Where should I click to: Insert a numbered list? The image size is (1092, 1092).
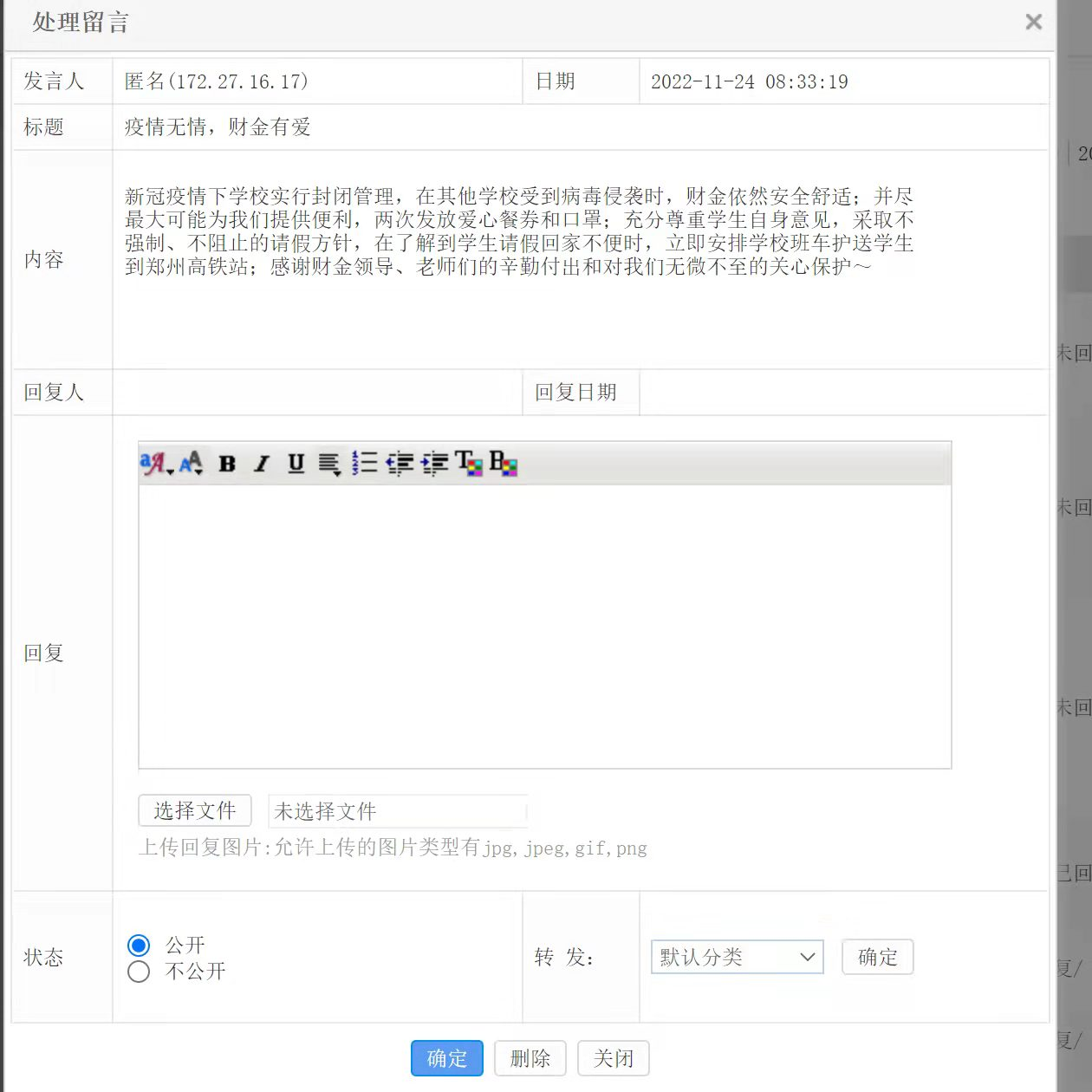365,464
